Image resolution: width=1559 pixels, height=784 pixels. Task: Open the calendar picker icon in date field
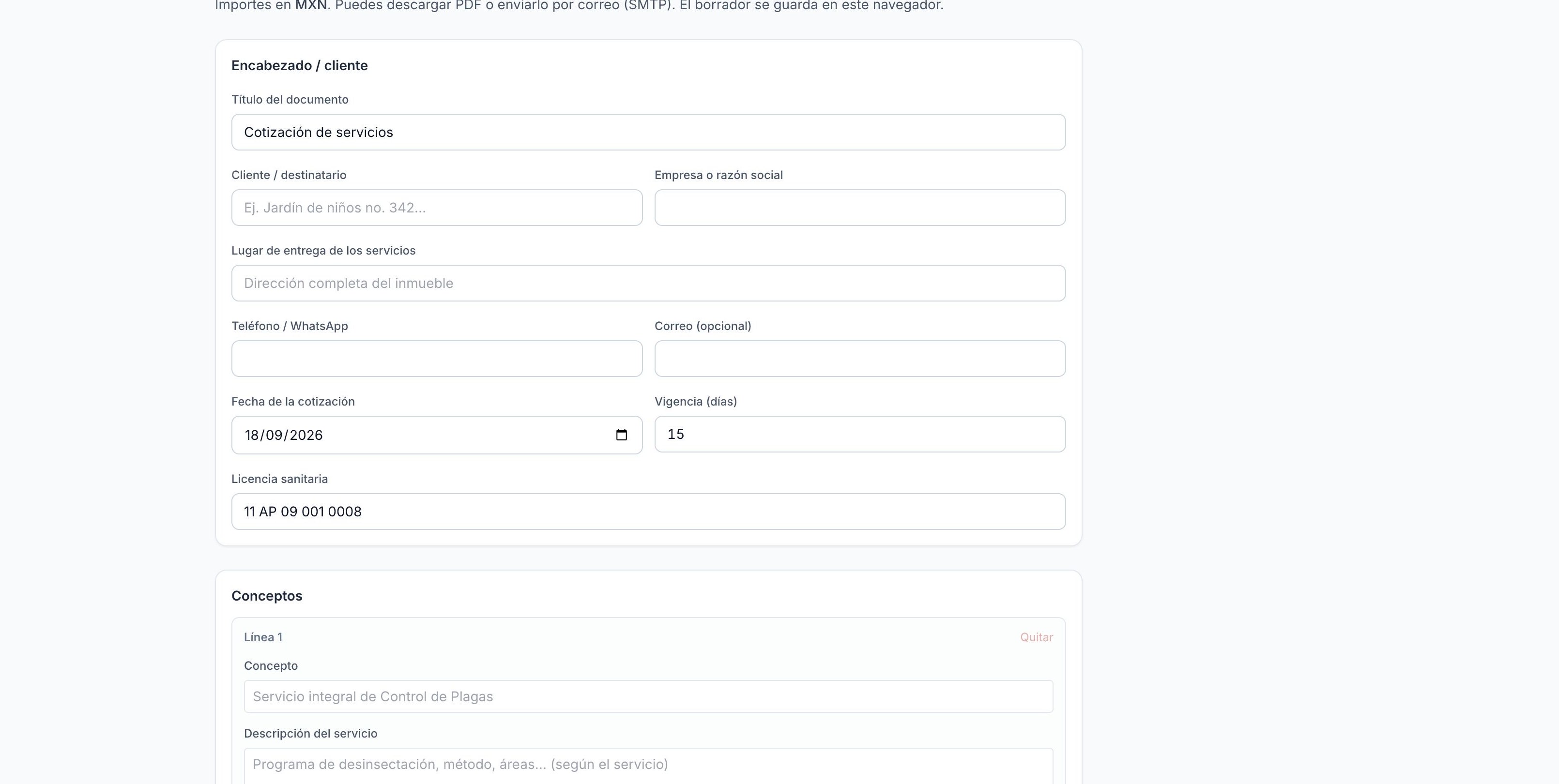[621, 435]
